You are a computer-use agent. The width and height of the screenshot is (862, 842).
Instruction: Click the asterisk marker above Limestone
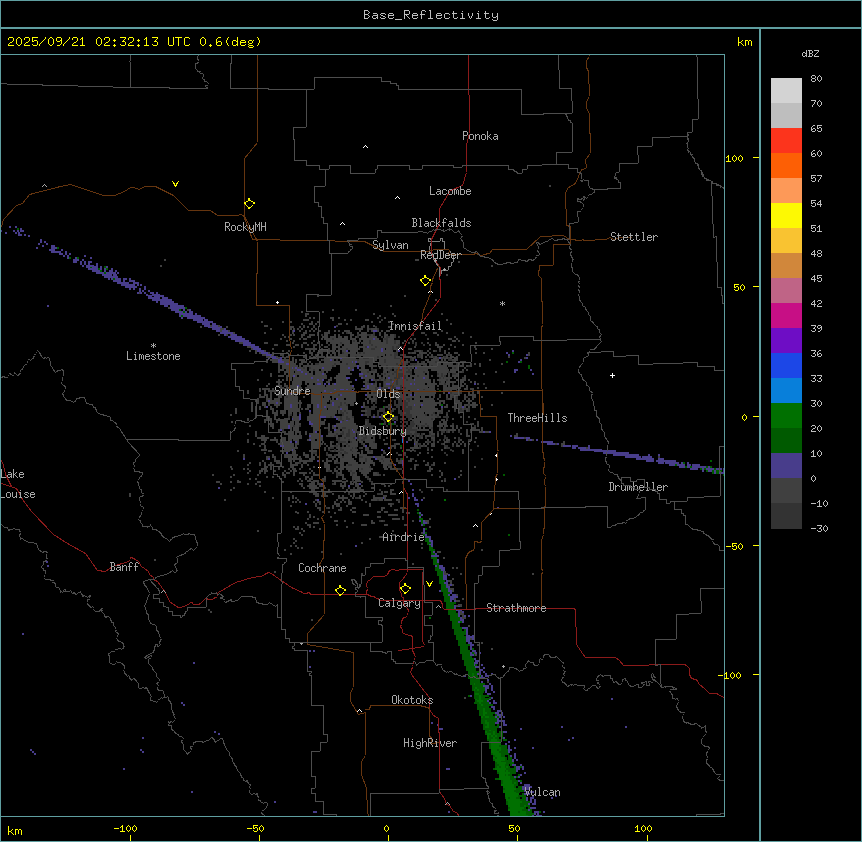click(153, 345)
